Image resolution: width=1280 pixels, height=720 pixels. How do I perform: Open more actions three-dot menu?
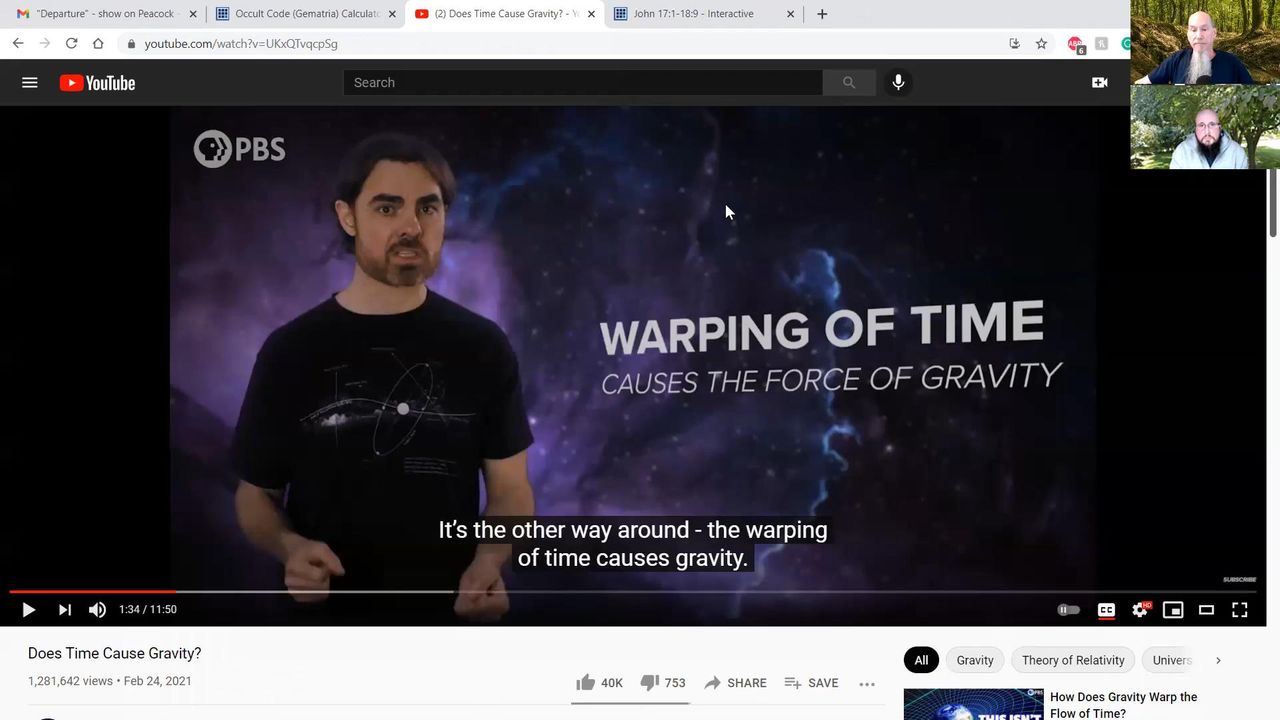(867, 683)
